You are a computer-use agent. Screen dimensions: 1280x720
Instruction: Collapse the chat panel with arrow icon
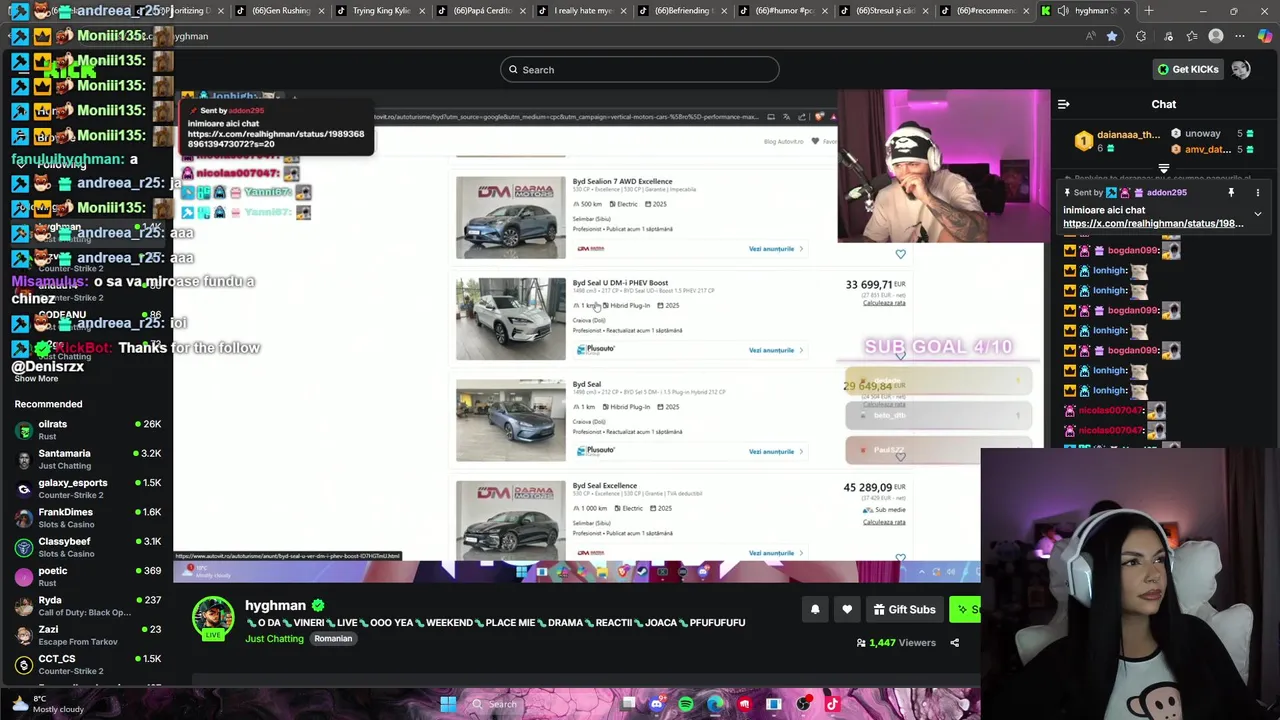[x=1064, y=104]
